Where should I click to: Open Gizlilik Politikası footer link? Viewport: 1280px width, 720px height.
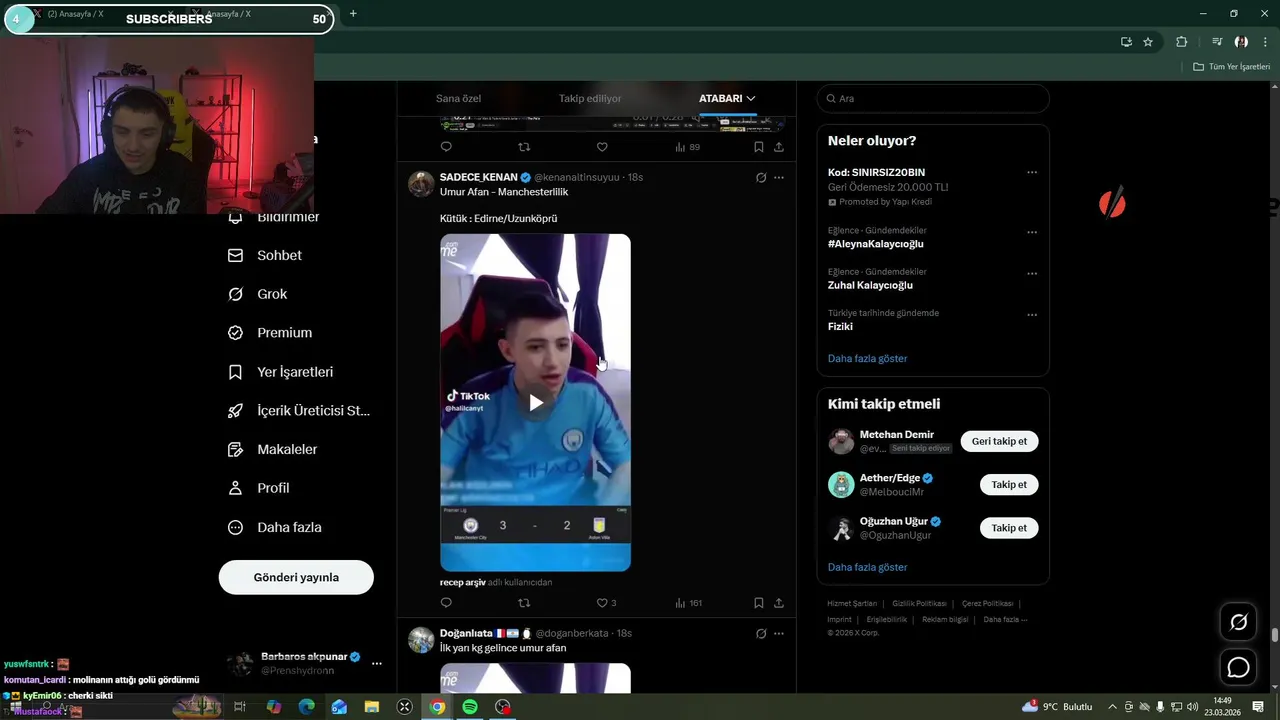coord(919,604)
